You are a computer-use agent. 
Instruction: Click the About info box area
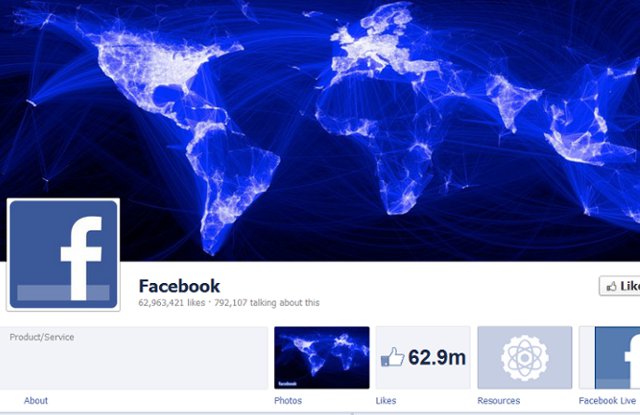point(134,357)
